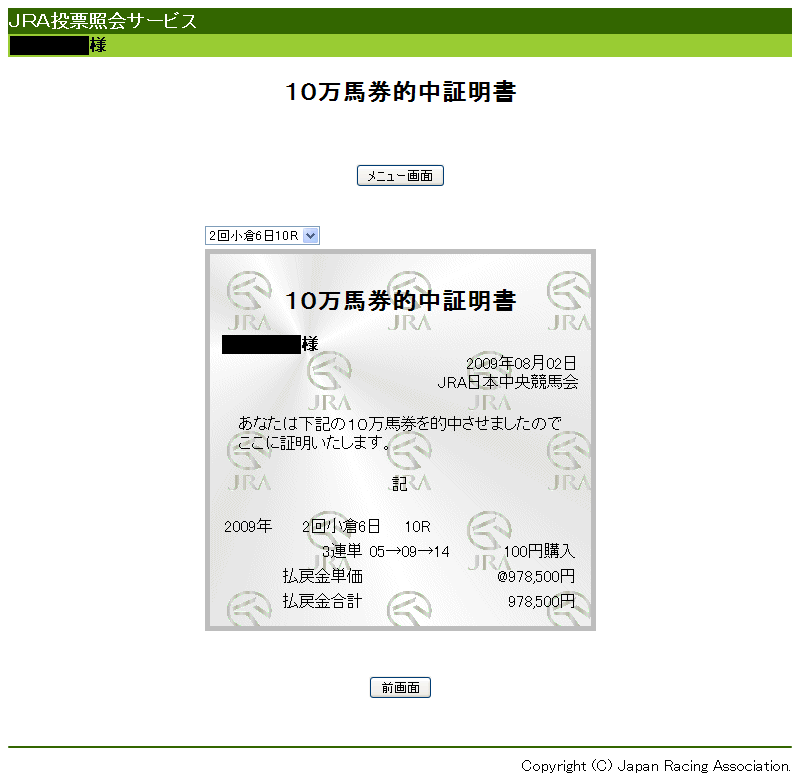Click the 前画面 button
The width and height of the screenshot is (800, 783).
click(x=400, y=688)
